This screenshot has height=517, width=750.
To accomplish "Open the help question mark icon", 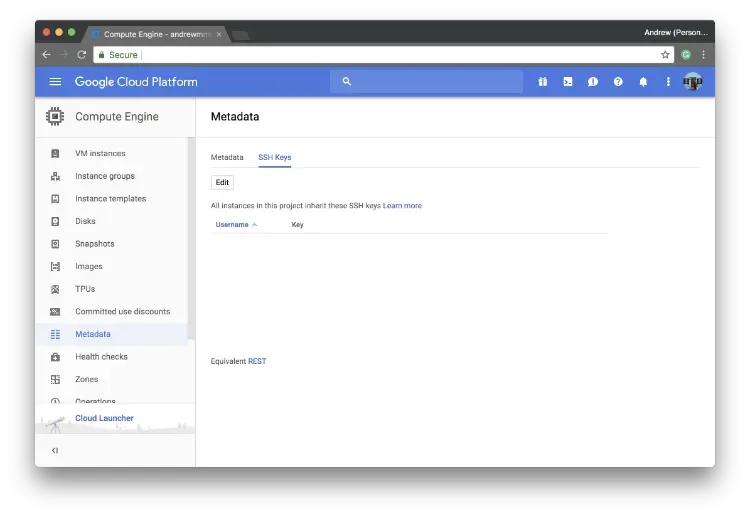I will (x=618, y=82).
